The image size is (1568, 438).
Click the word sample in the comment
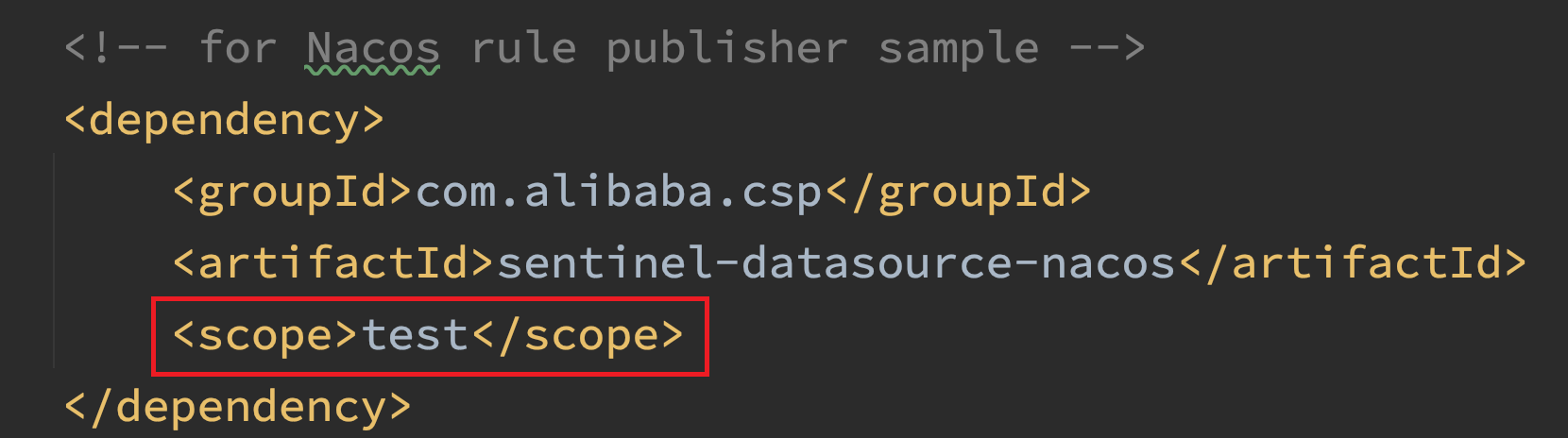point(958,48)
